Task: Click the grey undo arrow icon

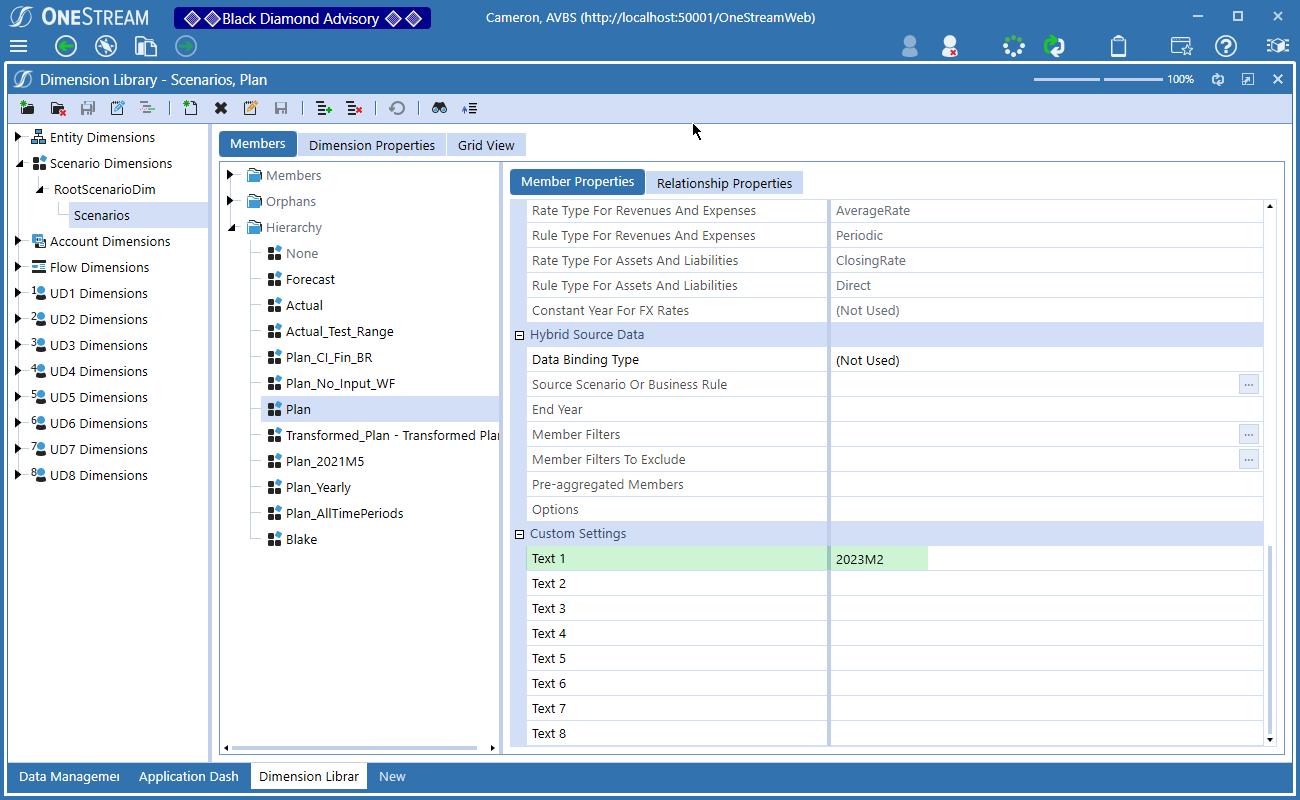Action: point(397,108)
